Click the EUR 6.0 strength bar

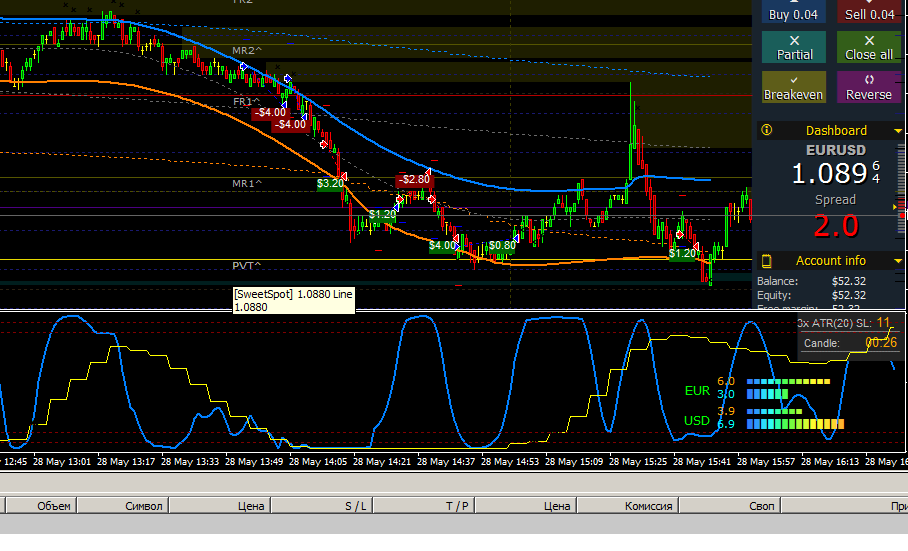tap(788, 381)
